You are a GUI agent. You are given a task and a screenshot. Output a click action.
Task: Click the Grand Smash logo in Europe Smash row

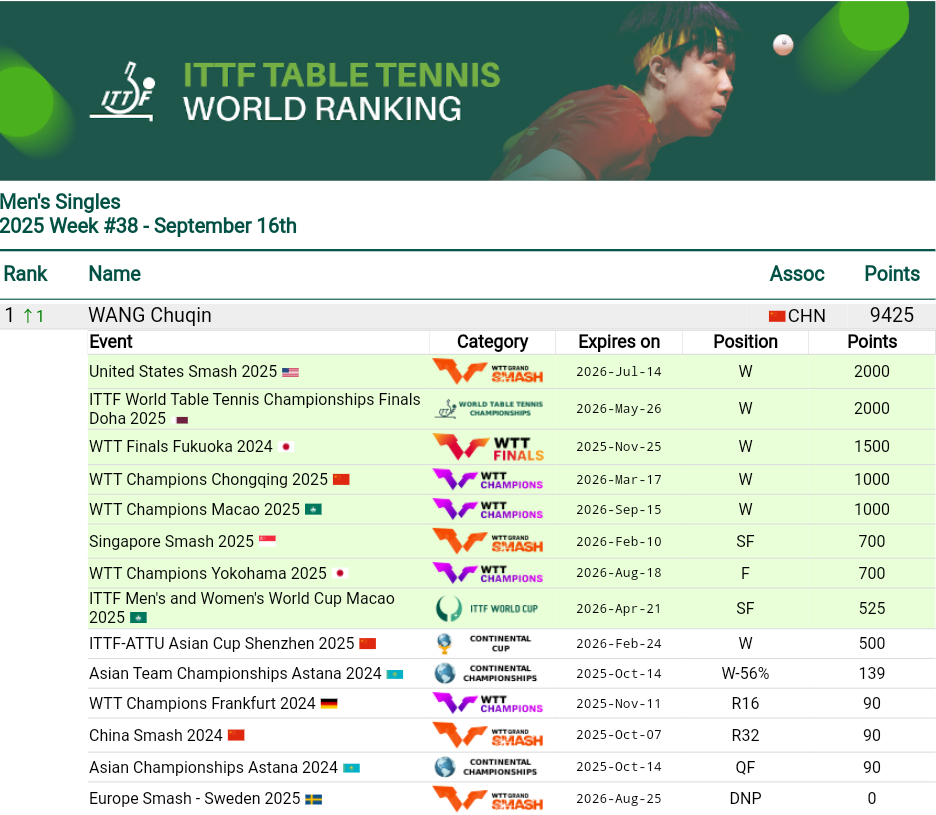click(x=488, y=799)
